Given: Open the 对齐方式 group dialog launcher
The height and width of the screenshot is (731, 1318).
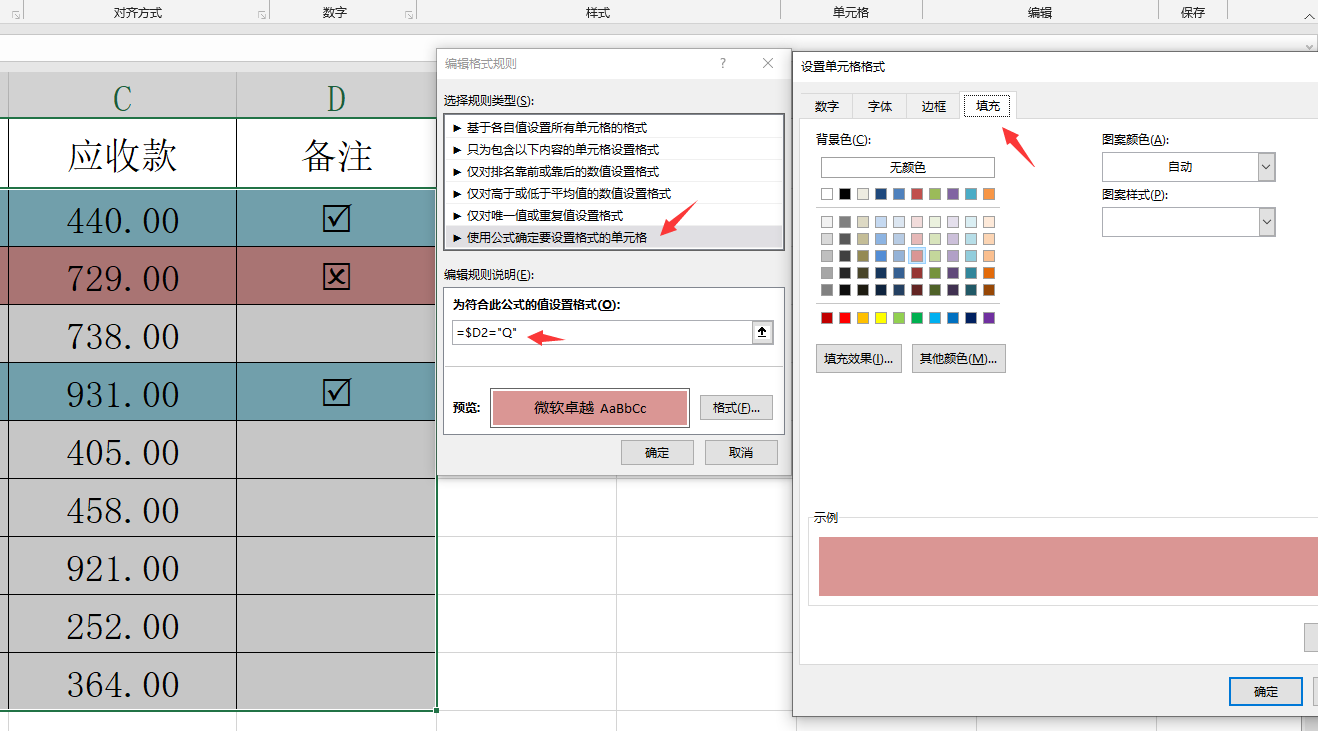Looking at the screenshot, I should point(262,14).
